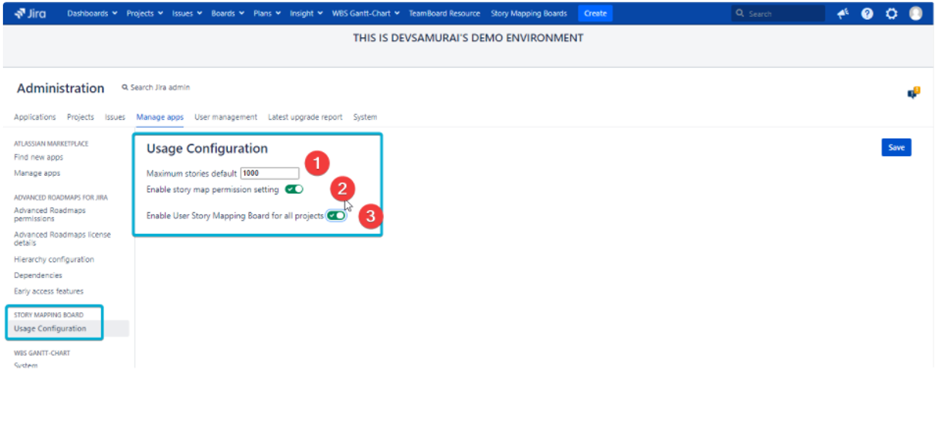The width and height of the screenshot is (940, 440).
Task: Toggle Enable story map permission setting
Action: [294, 189]
